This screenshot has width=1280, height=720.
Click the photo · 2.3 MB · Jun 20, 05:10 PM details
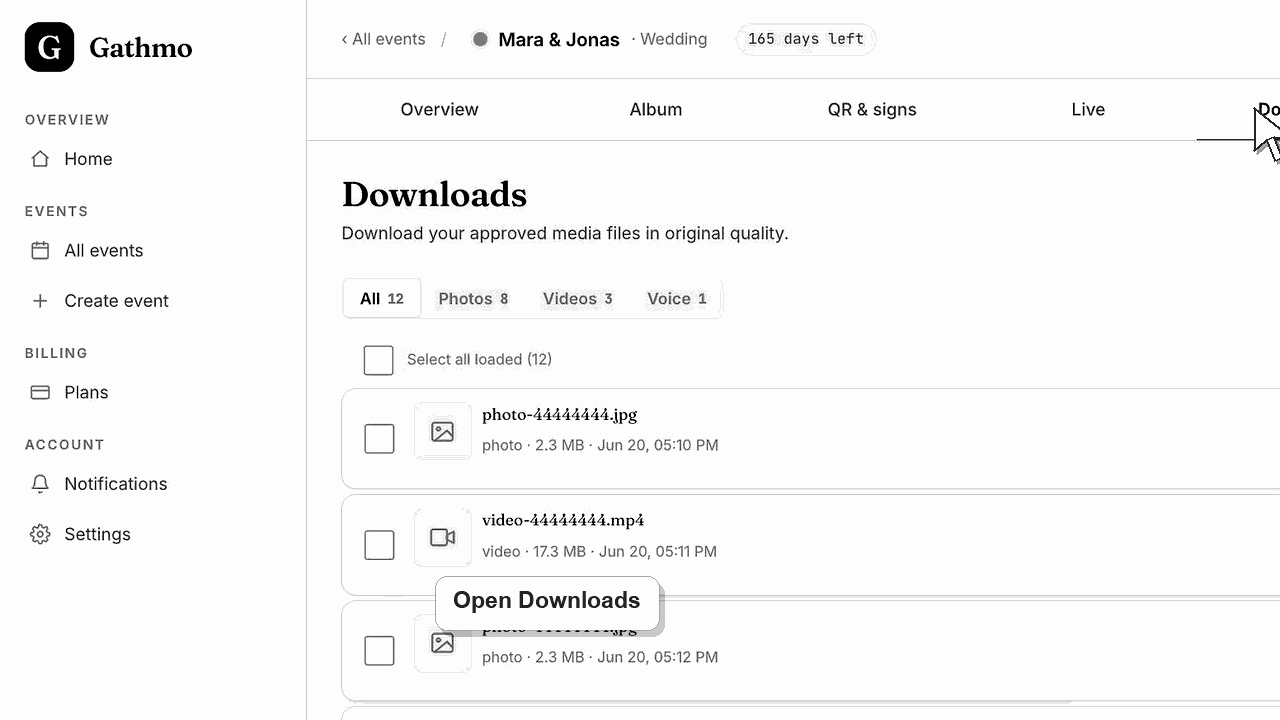click(x=600, y=445)
